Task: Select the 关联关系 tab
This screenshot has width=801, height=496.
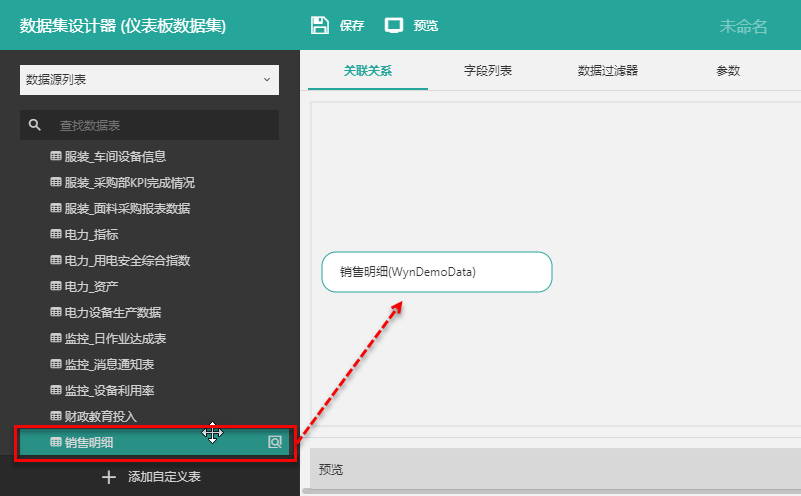Action: pyautogui.click(x=368, y=71)
